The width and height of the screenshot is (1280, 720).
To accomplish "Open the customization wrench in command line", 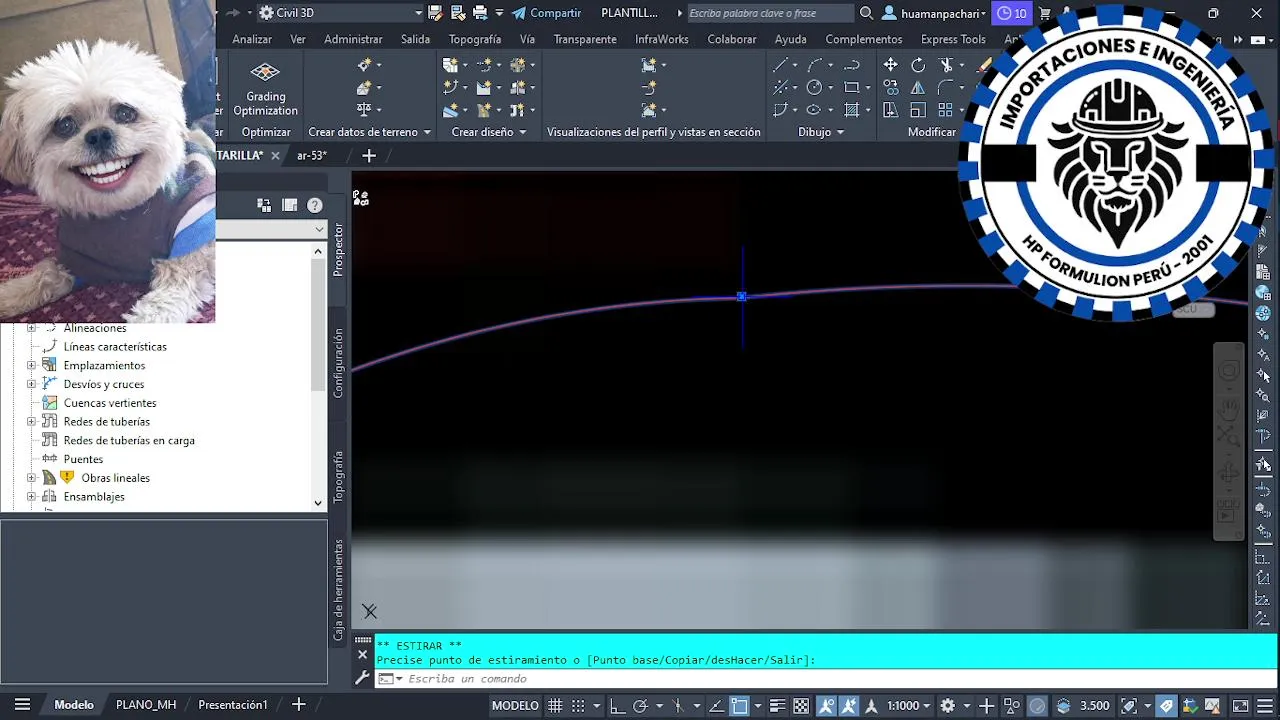I will point(362,678).
